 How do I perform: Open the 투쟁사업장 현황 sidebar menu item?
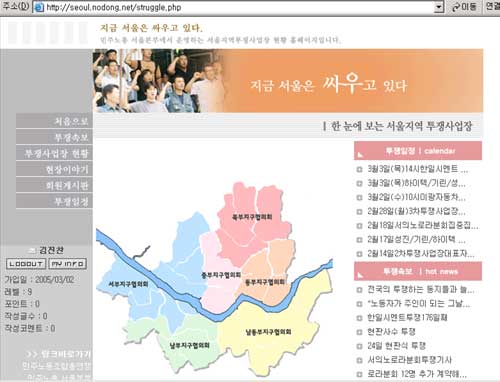54,153
